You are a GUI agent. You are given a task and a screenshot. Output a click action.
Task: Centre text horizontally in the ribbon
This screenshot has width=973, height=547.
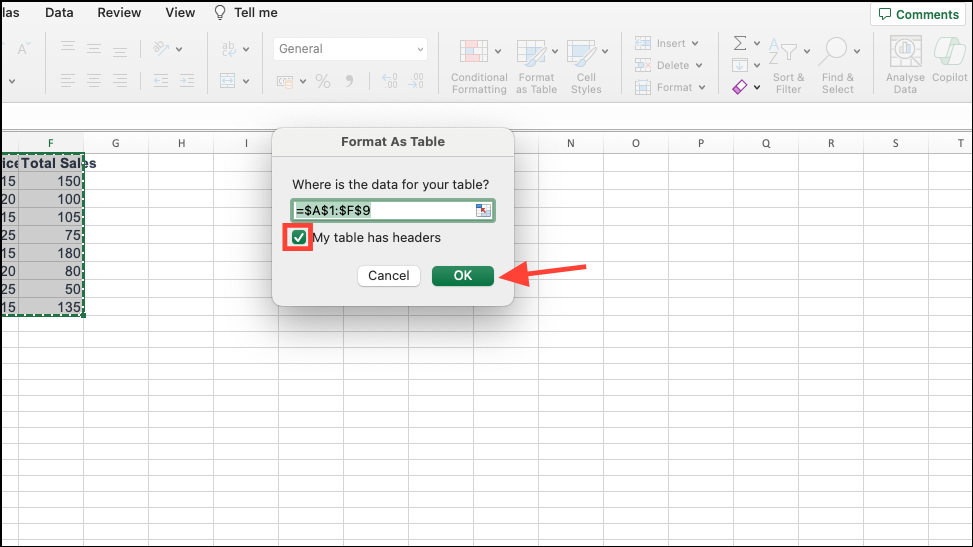coord(94,81)
